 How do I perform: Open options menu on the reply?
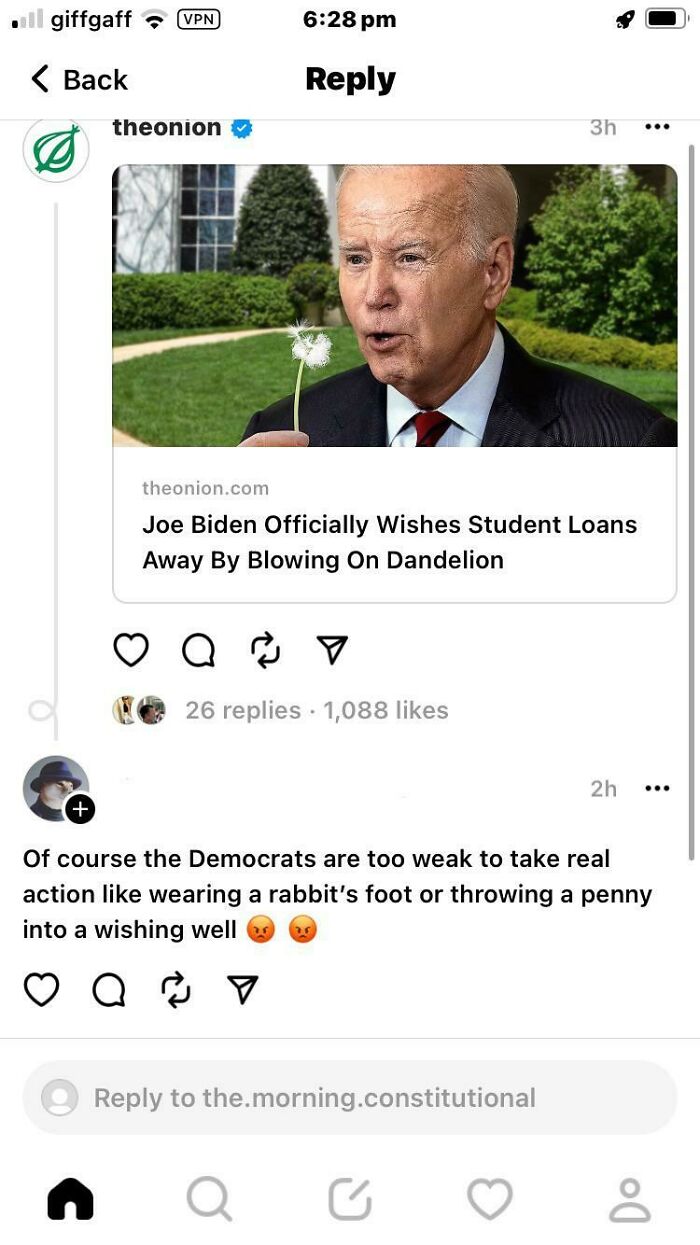tap(657, 789)
